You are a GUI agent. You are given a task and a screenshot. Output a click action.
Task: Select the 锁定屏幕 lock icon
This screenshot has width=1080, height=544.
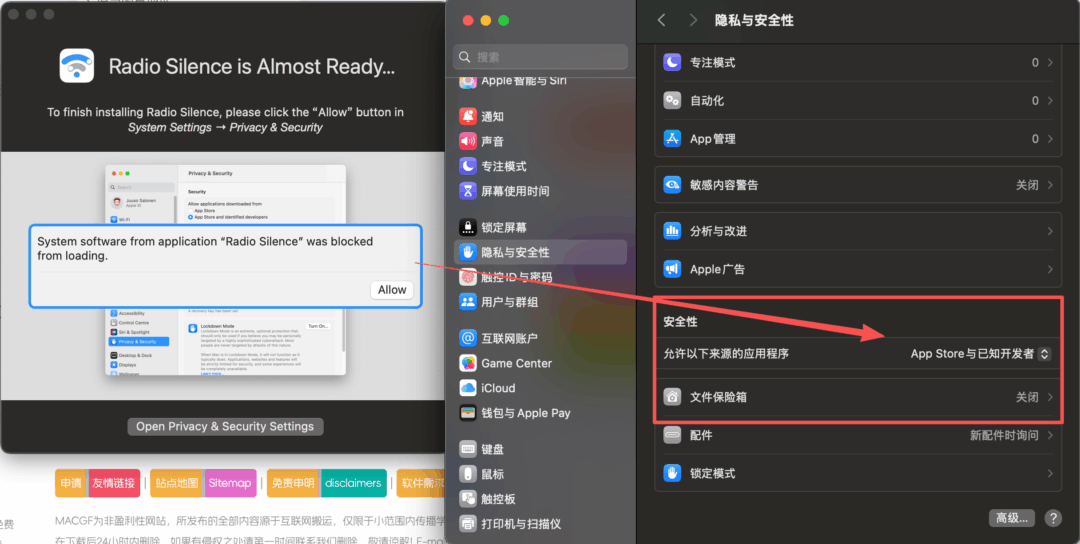click(x=468, y=227)
